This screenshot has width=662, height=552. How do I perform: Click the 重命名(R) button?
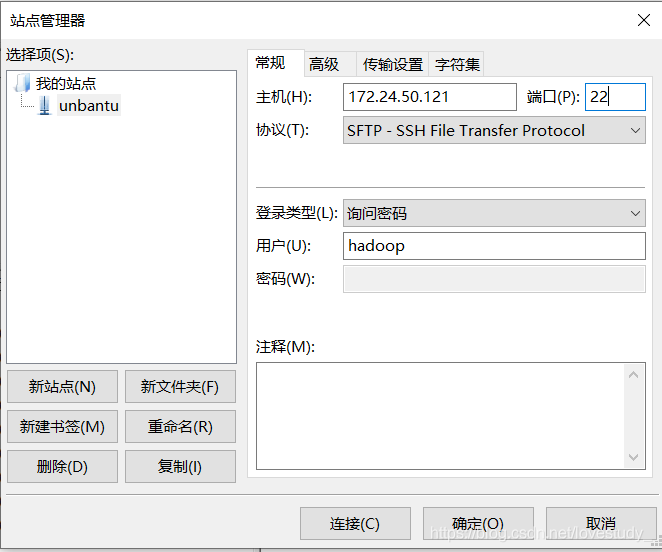(x=180, y=426)
